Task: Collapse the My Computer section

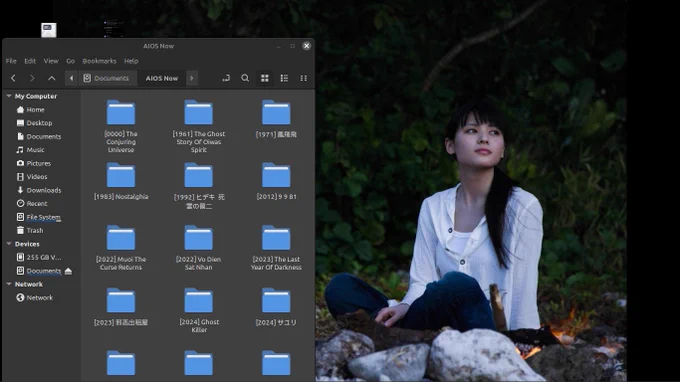Action: click(9, 96)
